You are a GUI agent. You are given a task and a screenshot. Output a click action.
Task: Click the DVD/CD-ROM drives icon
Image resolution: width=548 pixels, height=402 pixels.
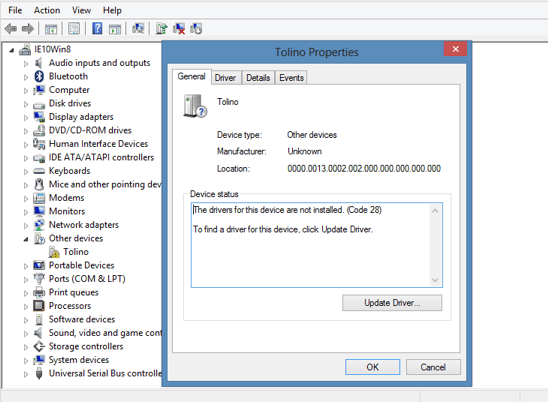39,130
